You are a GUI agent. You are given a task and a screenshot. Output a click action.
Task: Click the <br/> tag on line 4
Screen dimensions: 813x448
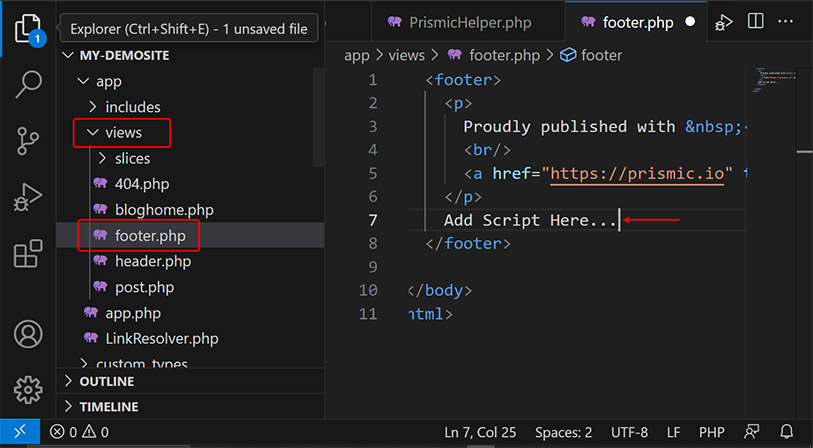[x=487, y=150]
